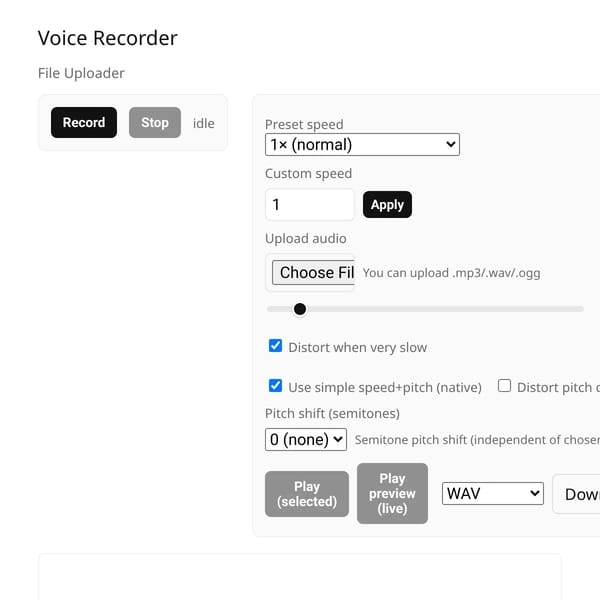Apply the custom speed value
Viewport: 600px width, 600px height.
click(x=387, y=205)
